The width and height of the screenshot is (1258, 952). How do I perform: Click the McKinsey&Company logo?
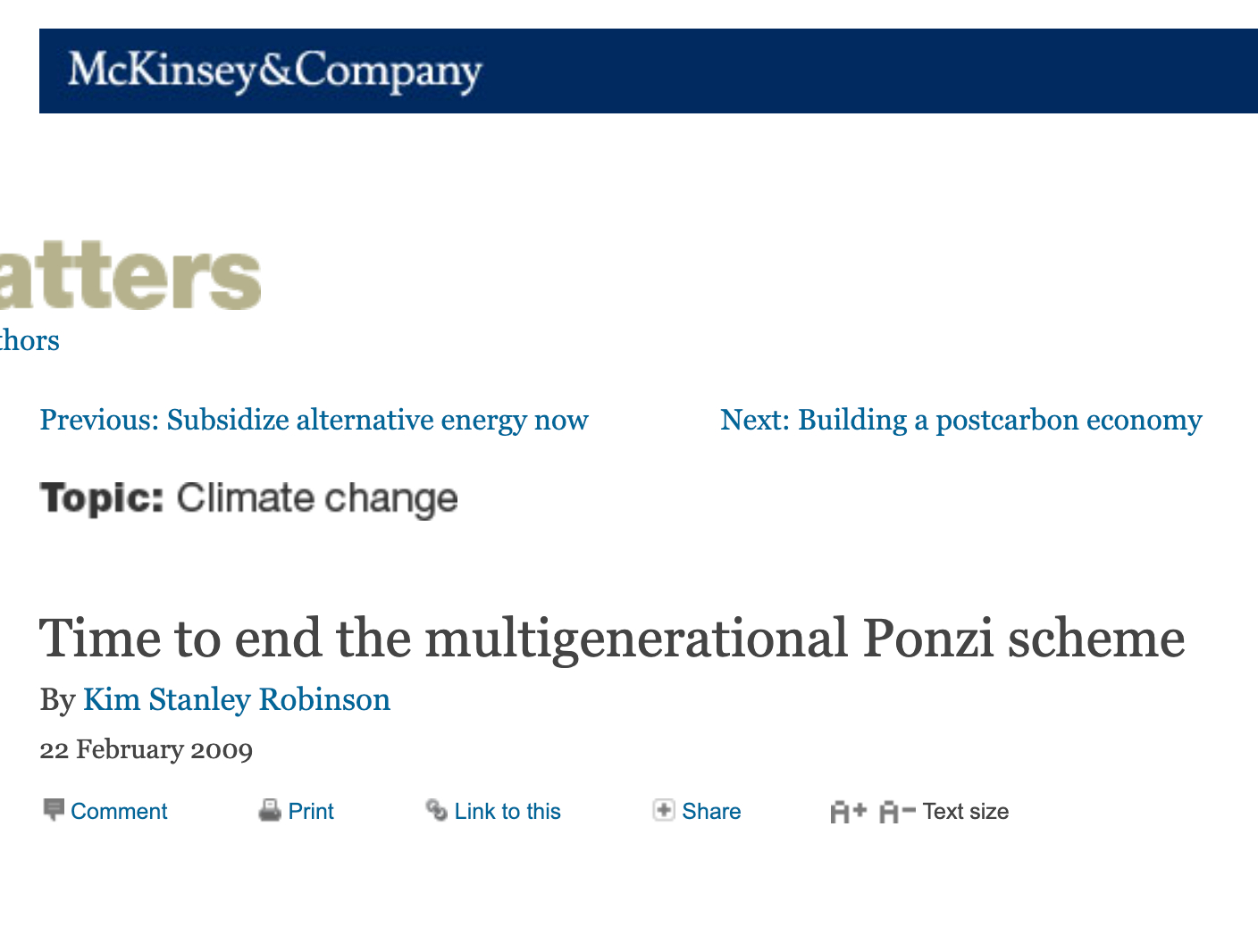[x=274, y=71]
